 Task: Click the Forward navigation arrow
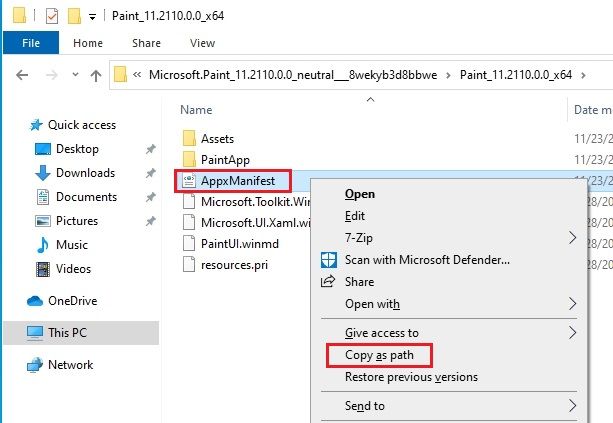click(52, 75)
